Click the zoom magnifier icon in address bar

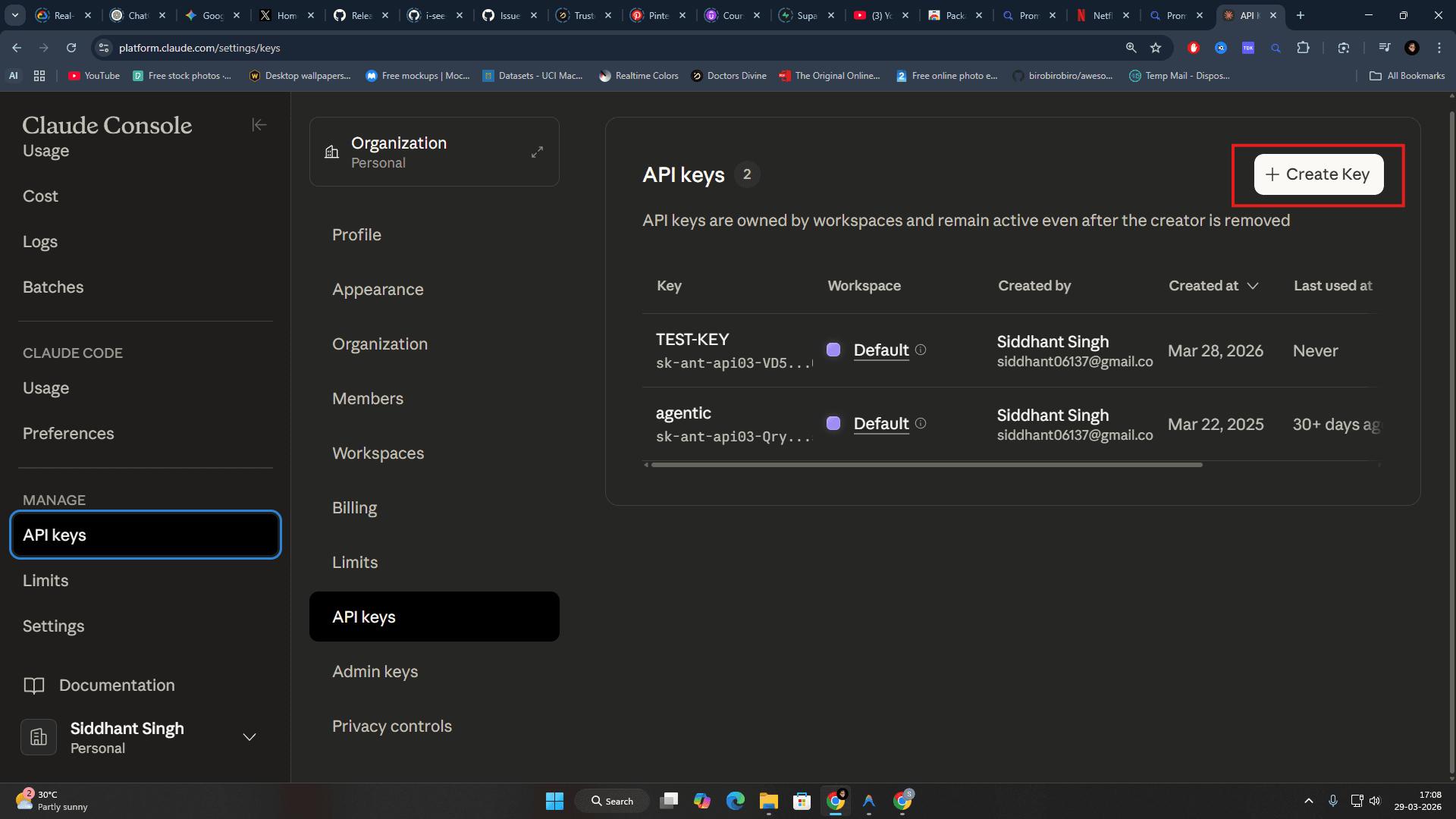(1131, 48)
